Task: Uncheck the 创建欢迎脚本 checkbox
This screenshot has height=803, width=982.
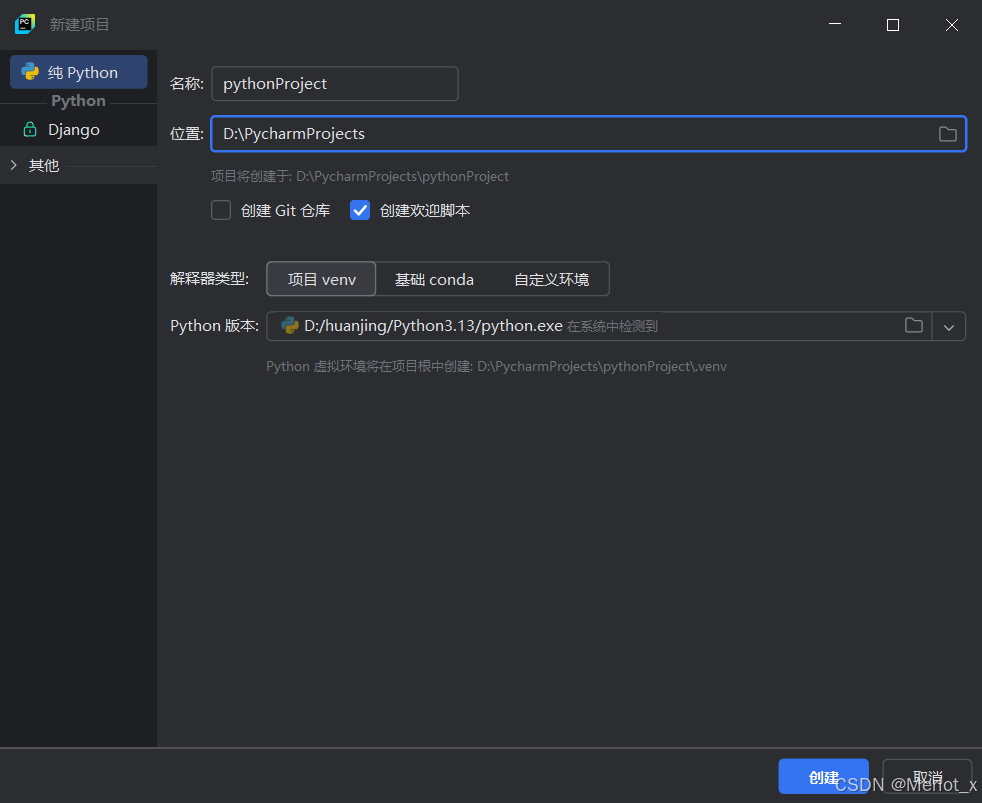Action: (x=360, y=210)
